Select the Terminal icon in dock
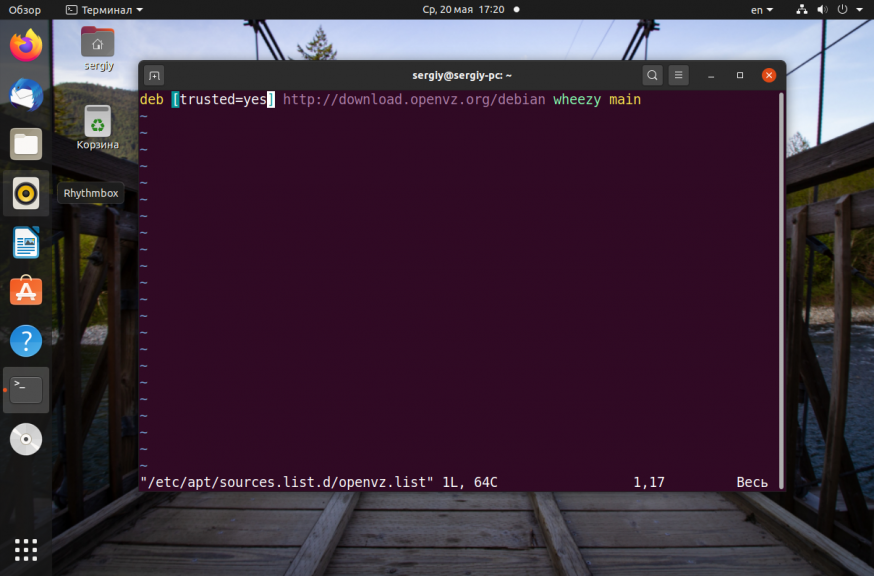 point(25,390)
